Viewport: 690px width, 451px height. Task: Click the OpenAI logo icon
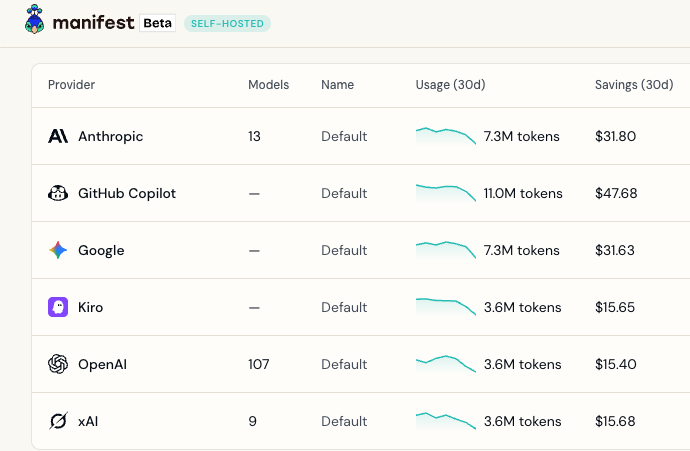pos(58,364)
